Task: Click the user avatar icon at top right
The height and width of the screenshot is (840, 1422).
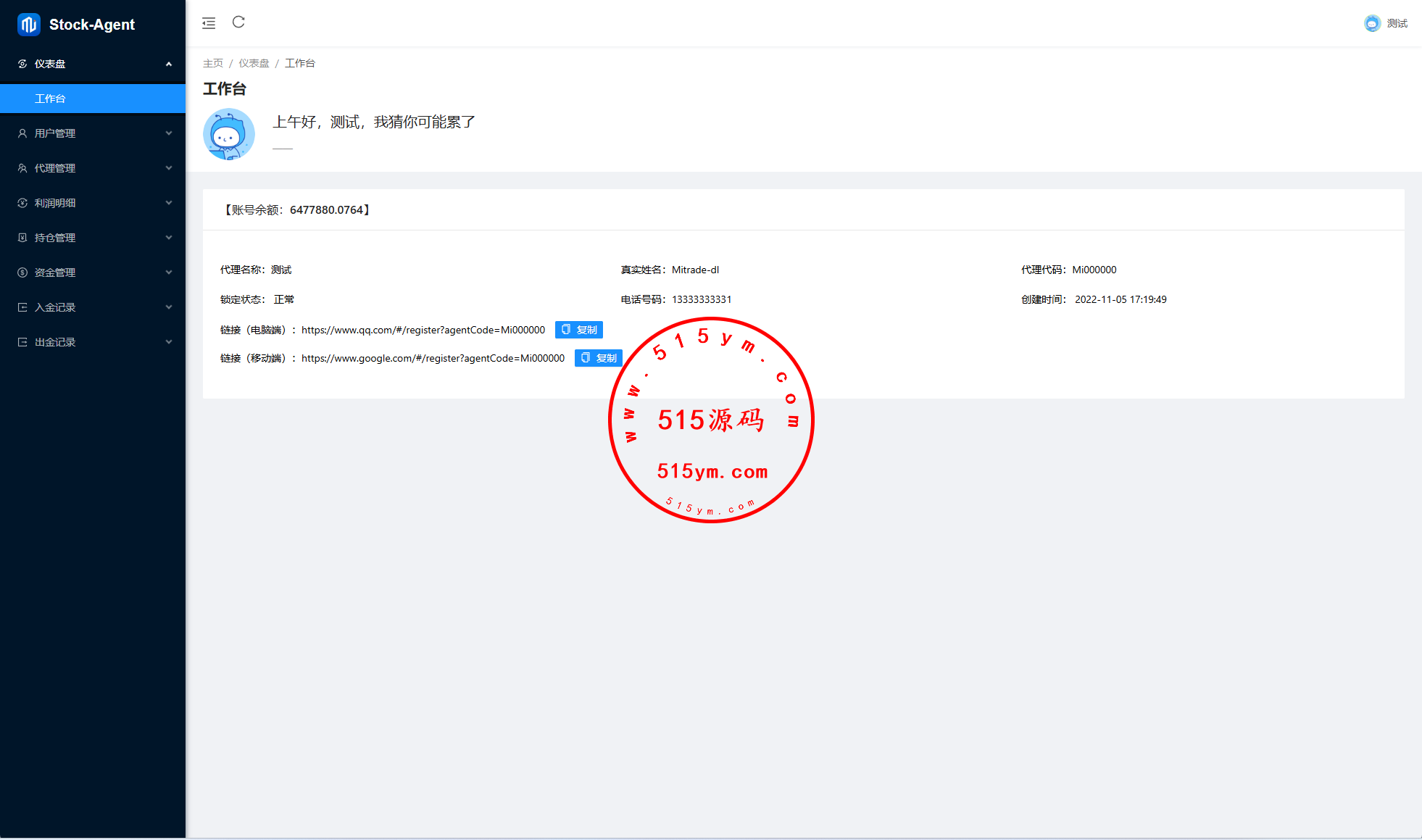Action: pyautogui.click(x=1371, y=23)
